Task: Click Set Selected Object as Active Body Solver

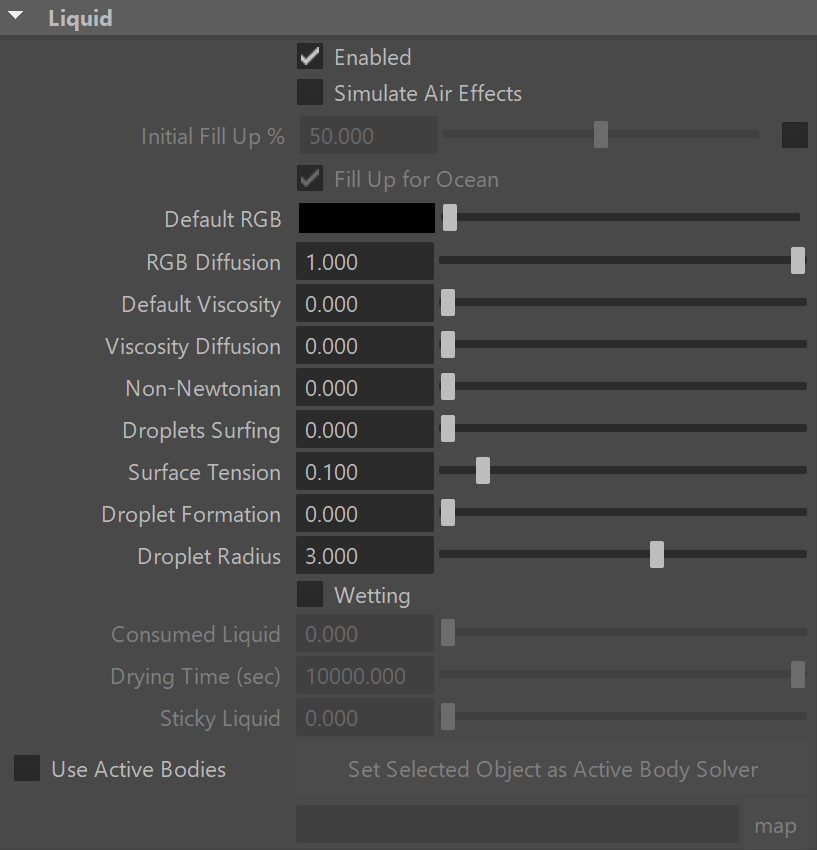Action: click(x=552, y=769)
